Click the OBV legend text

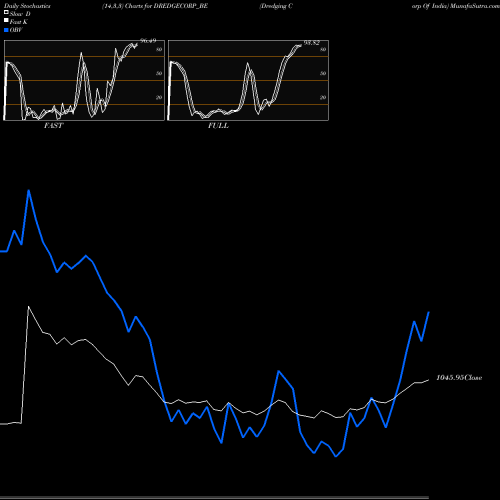click(x=16, y=30)
